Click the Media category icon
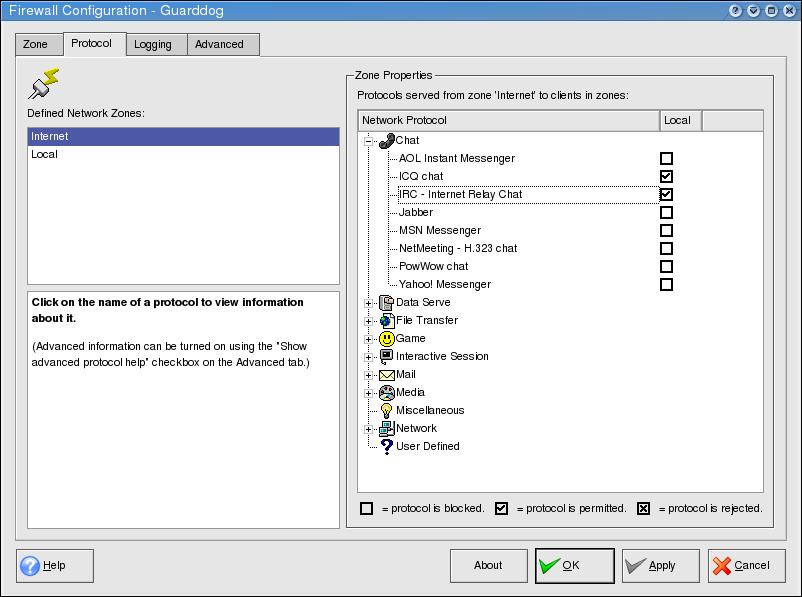This screenshot has height=597, width=802. click(386, 393)
